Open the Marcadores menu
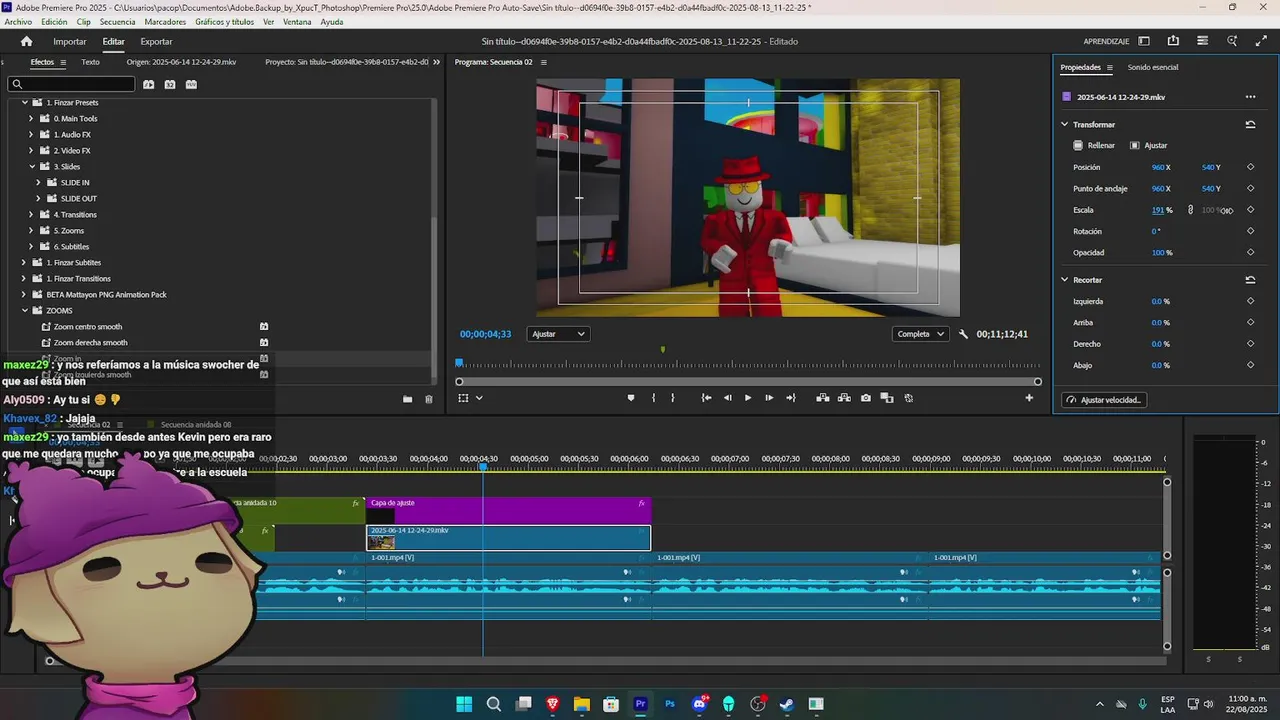This screenshot has width=1280, height=720. (165, 22)
